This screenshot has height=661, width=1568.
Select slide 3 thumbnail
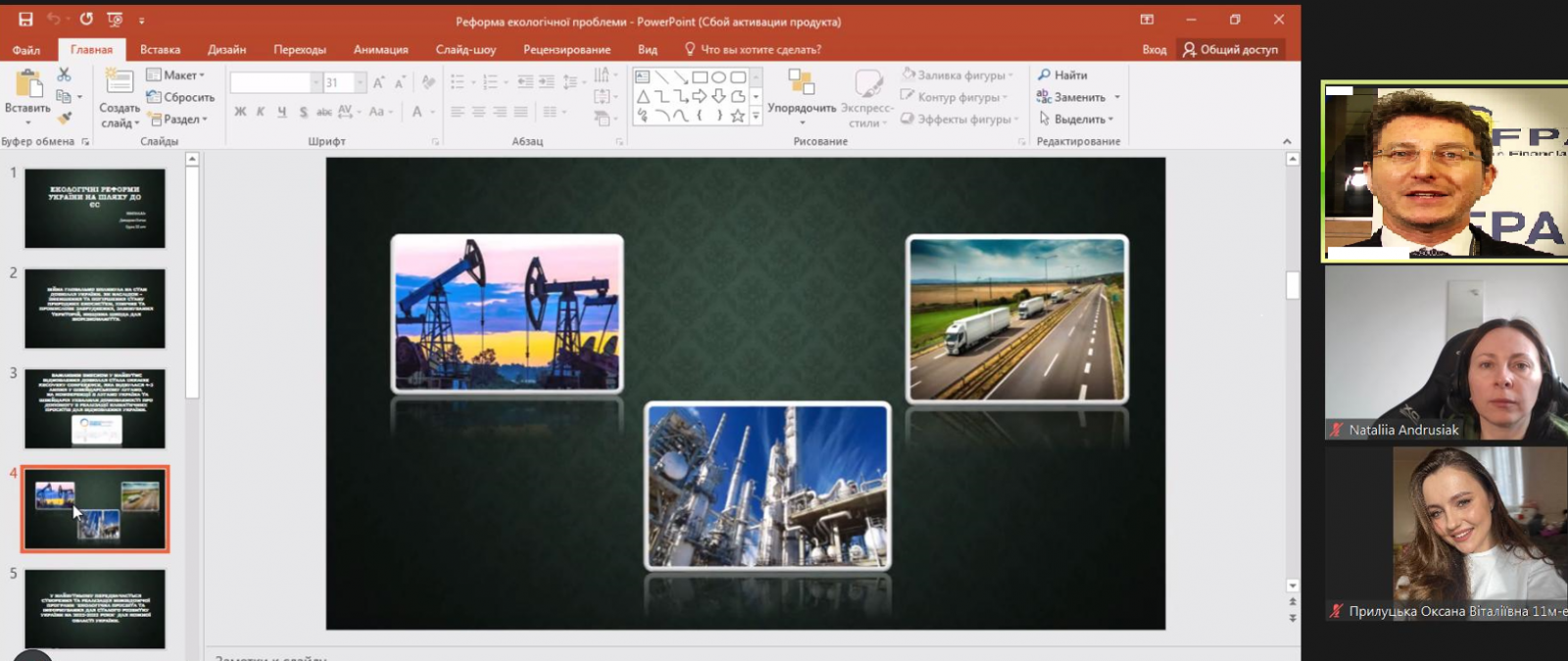[95, 408]
